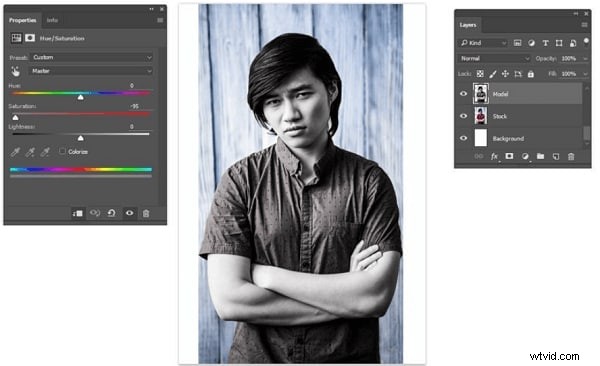Click the Lightness slider handle
The height and width of the screenshot is (366, 600).
point(80,138)
